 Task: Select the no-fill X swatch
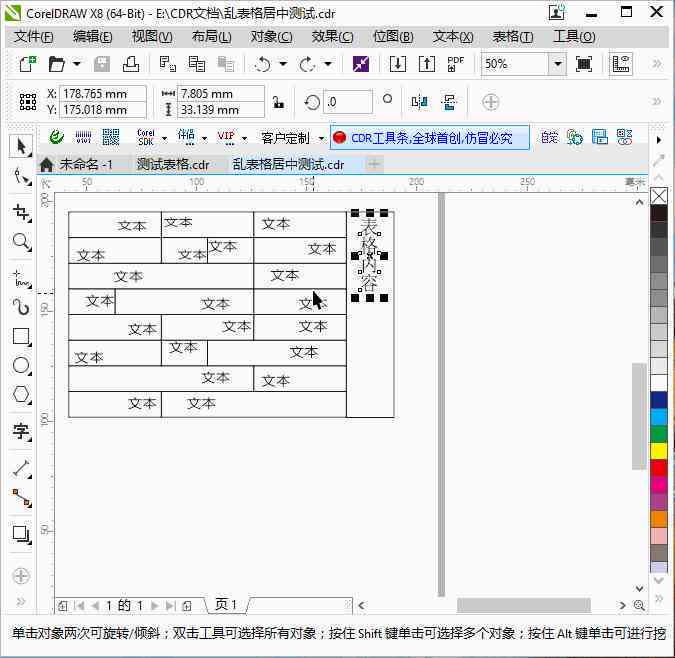659,196
